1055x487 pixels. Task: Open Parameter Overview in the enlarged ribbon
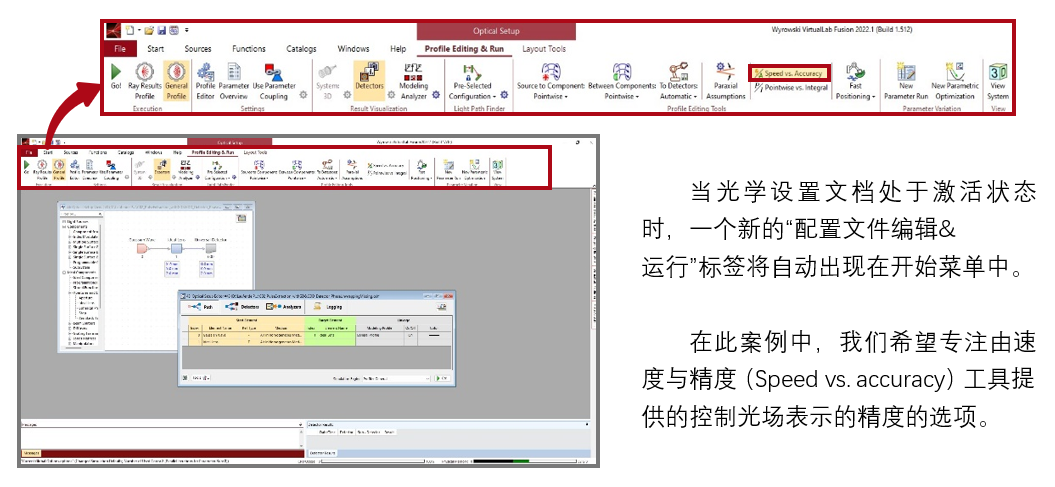233,81
